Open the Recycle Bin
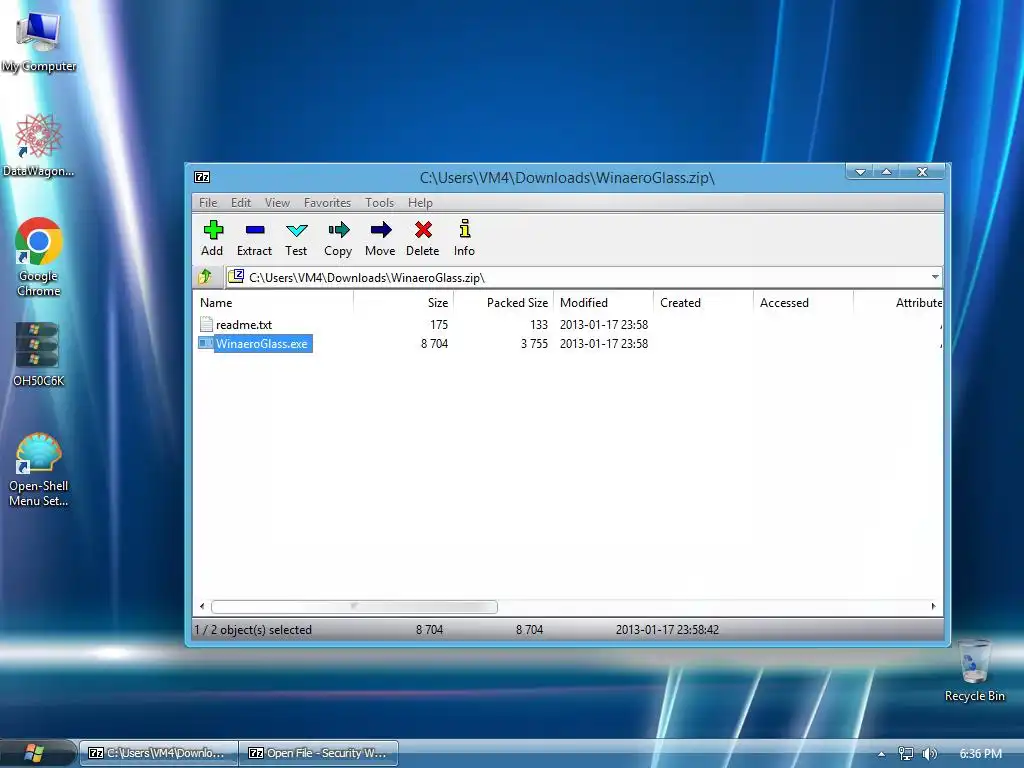This screenshot has width=1024, height=768. (974, 671)
